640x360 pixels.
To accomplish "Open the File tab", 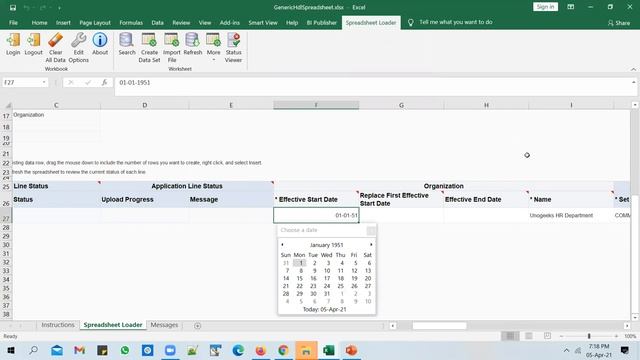I will pyautogui.click(x=13, y=22).
